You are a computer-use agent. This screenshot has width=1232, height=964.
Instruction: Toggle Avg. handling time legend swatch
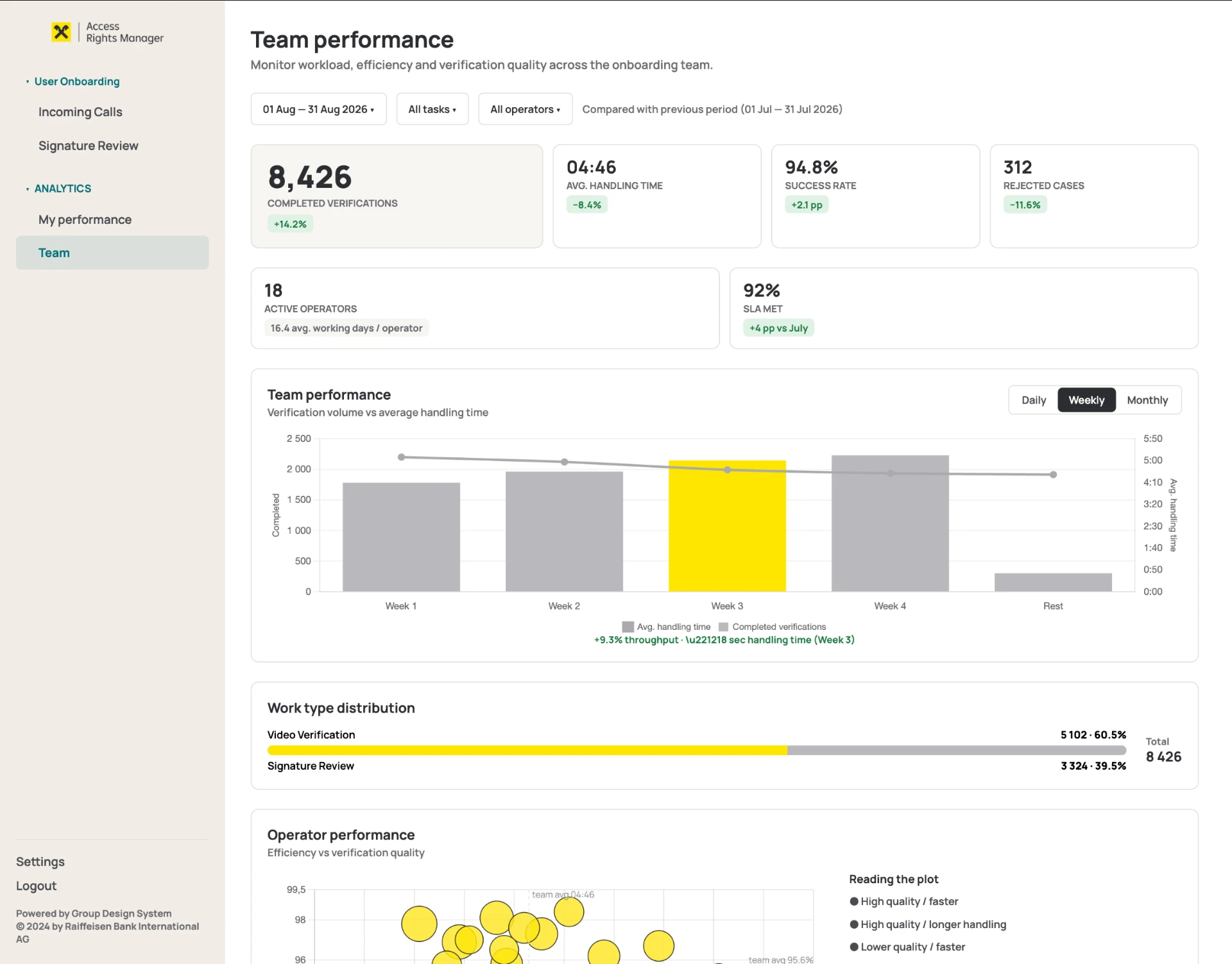pos(628,627)
